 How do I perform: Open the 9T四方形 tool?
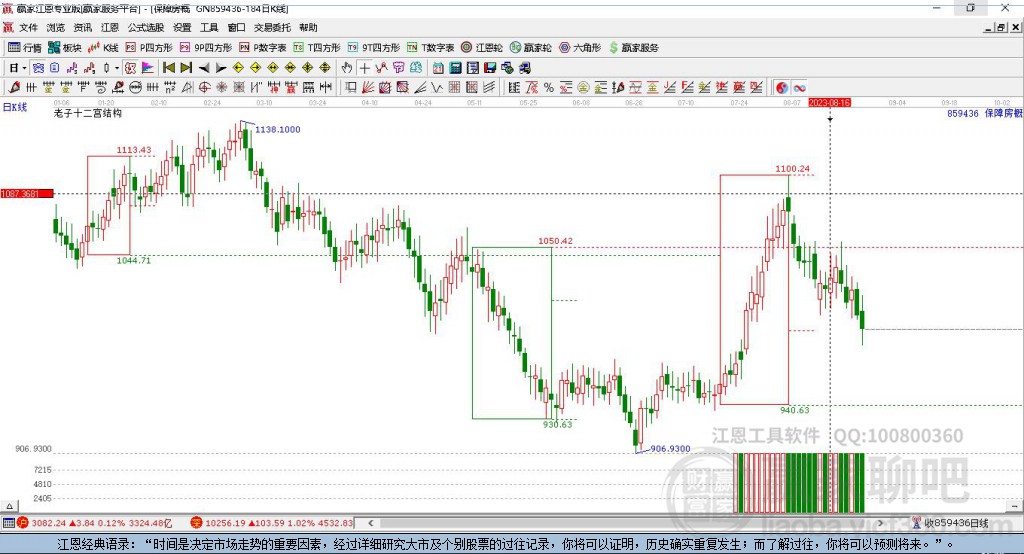coord(374,48)
